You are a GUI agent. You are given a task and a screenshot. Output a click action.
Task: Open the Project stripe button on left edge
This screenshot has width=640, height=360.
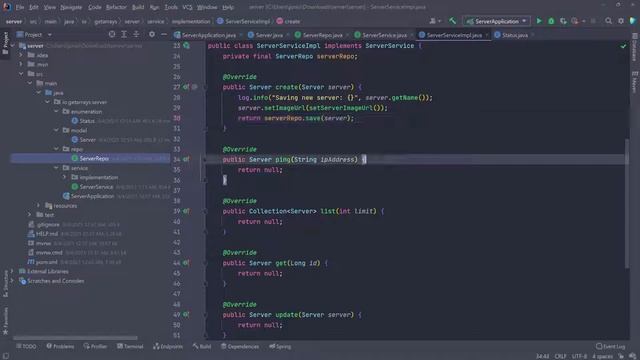[5, 43]
